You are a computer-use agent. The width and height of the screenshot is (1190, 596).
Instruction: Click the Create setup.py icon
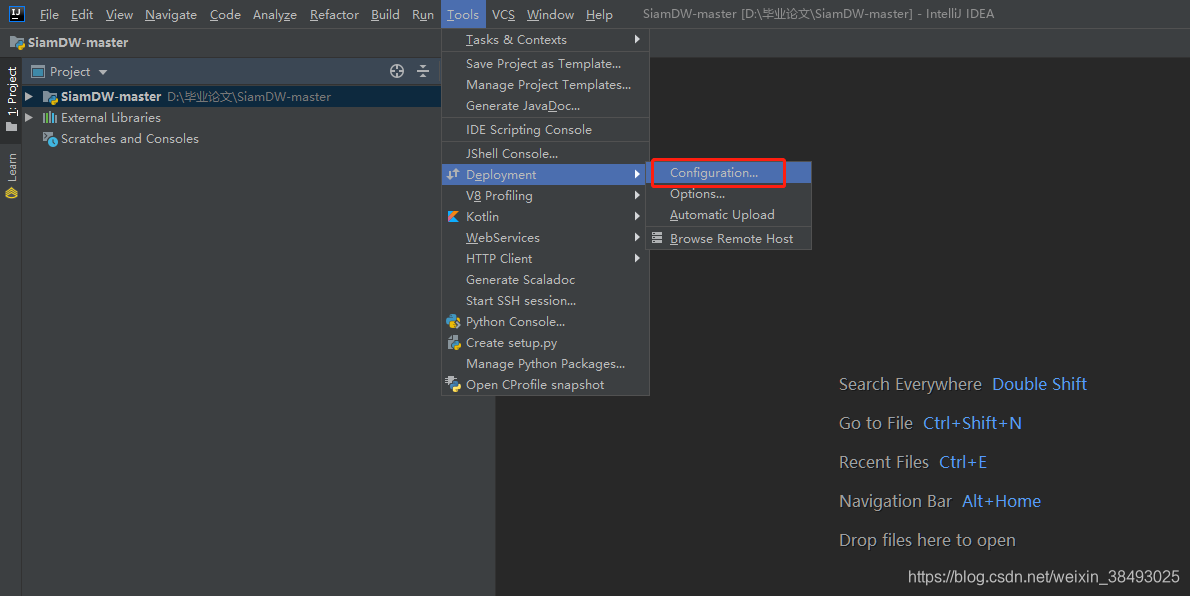point(453,342)
